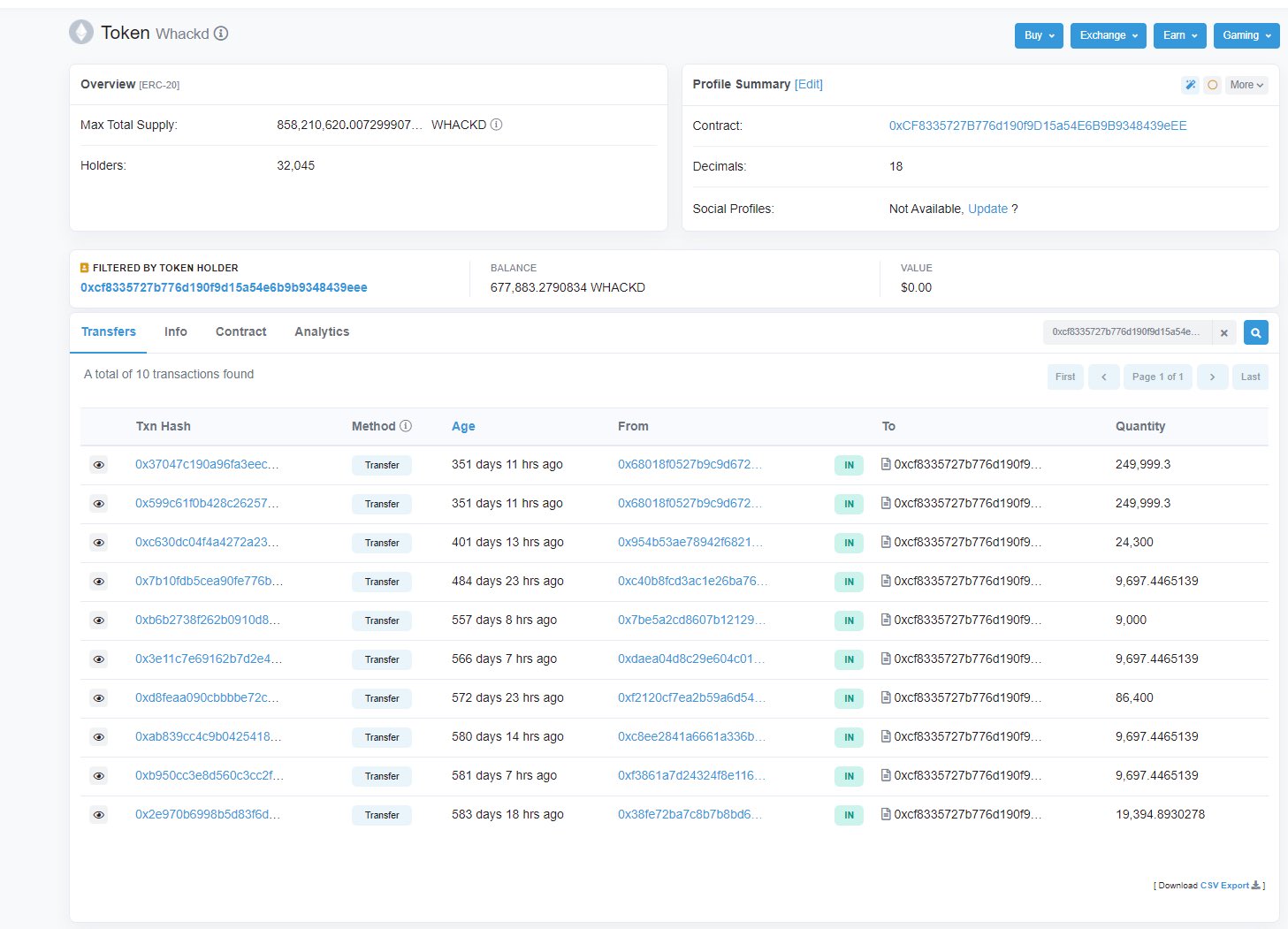This screenshot has height=929, width=1288.
Task: Toggle eye icon for txn 0x37047c190a96fa3eec
Action: click(x=99, y=465)
